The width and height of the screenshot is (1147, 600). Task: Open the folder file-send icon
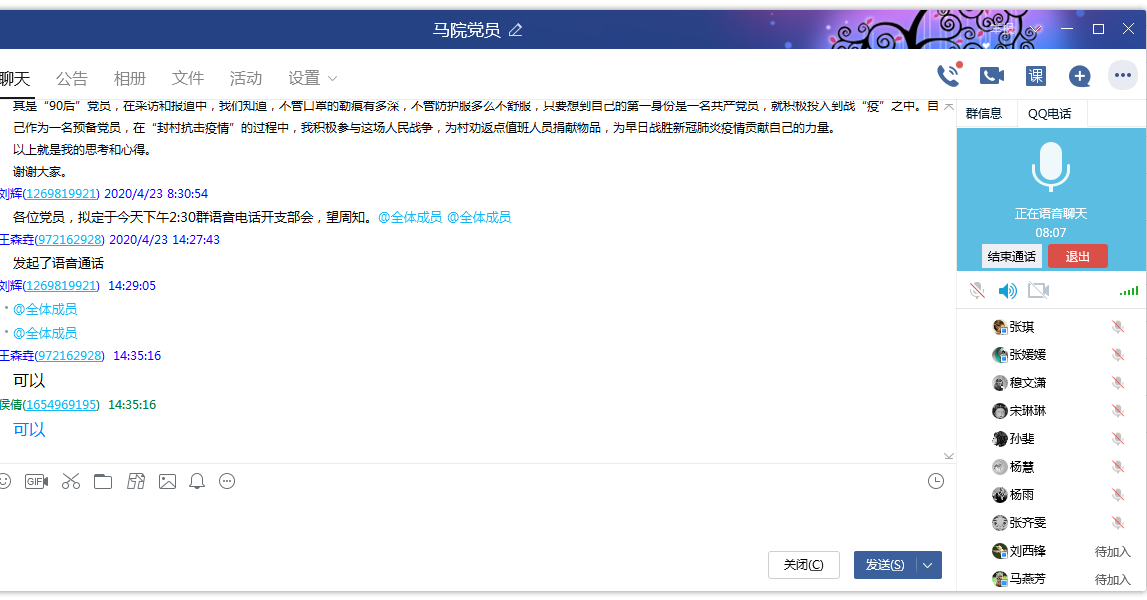[x=103, y=482]
